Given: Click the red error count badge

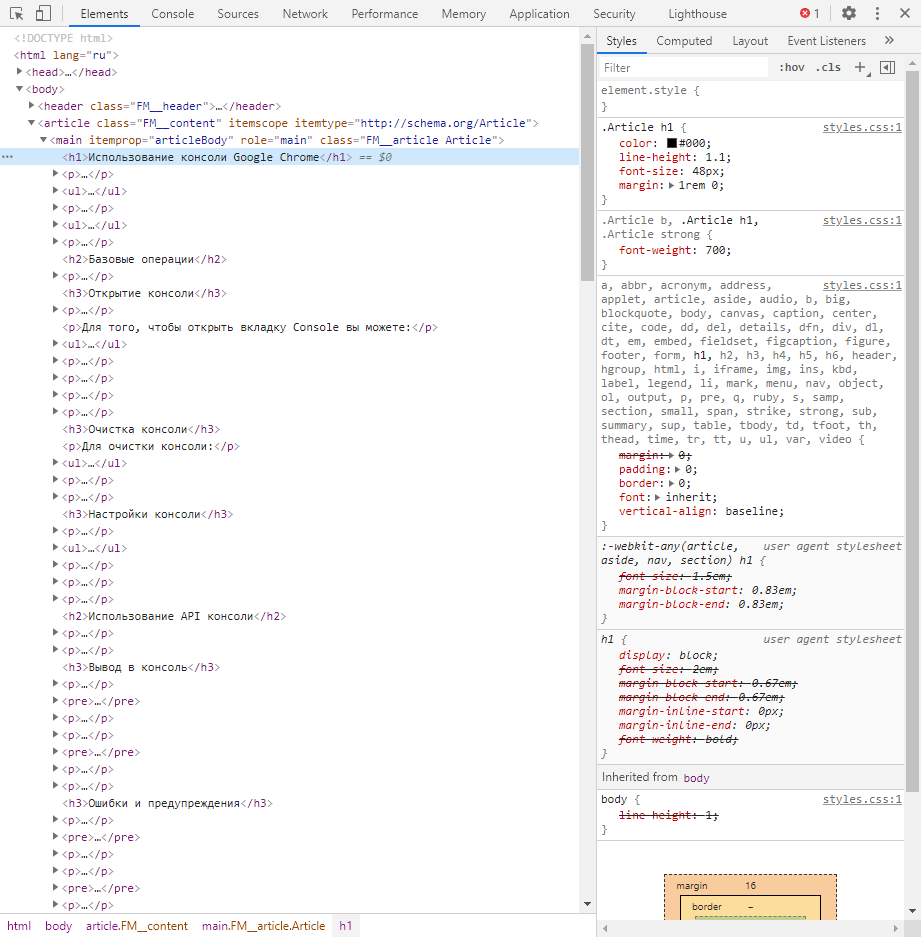Looking at the screenshot, I should pos(809,14).
